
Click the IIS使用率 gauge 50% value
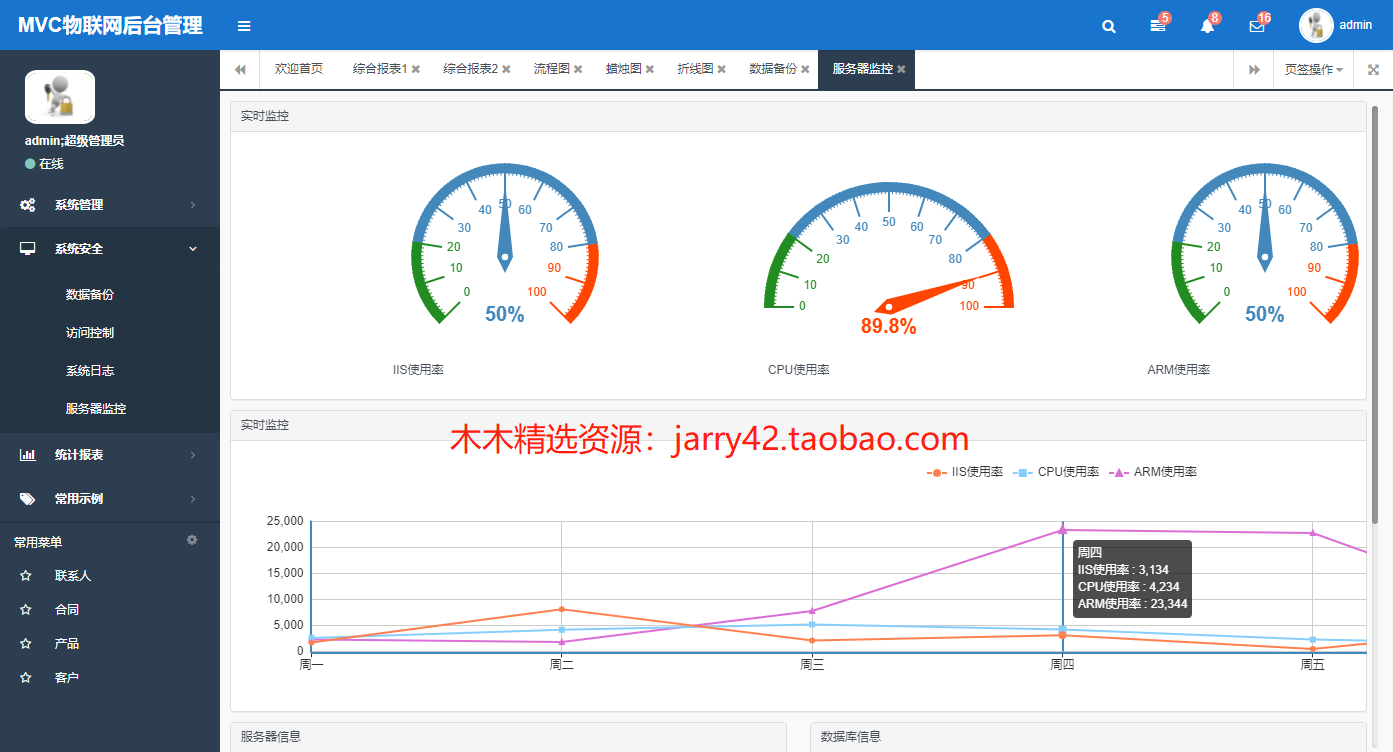pyautogui.click(x=505, y=314)
